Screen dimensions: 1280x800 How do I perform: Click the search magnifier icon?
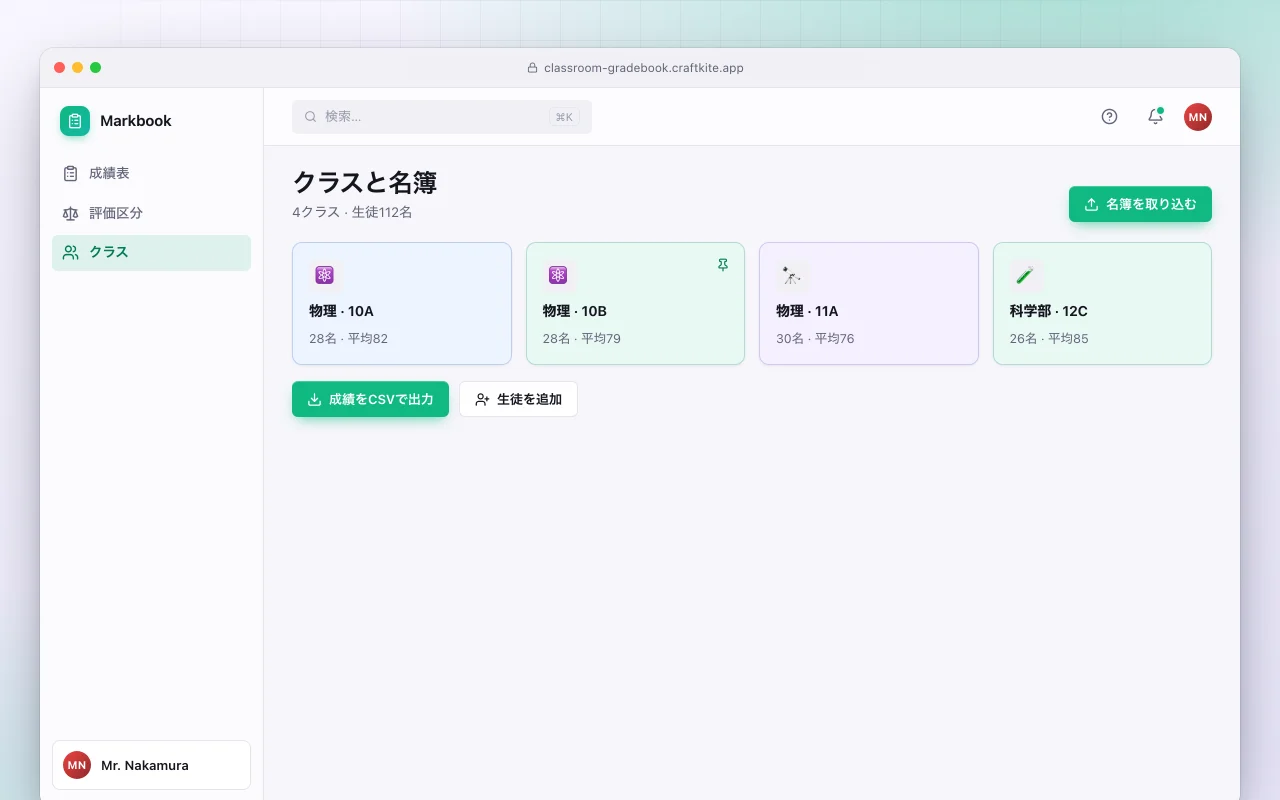coord(311,116)
